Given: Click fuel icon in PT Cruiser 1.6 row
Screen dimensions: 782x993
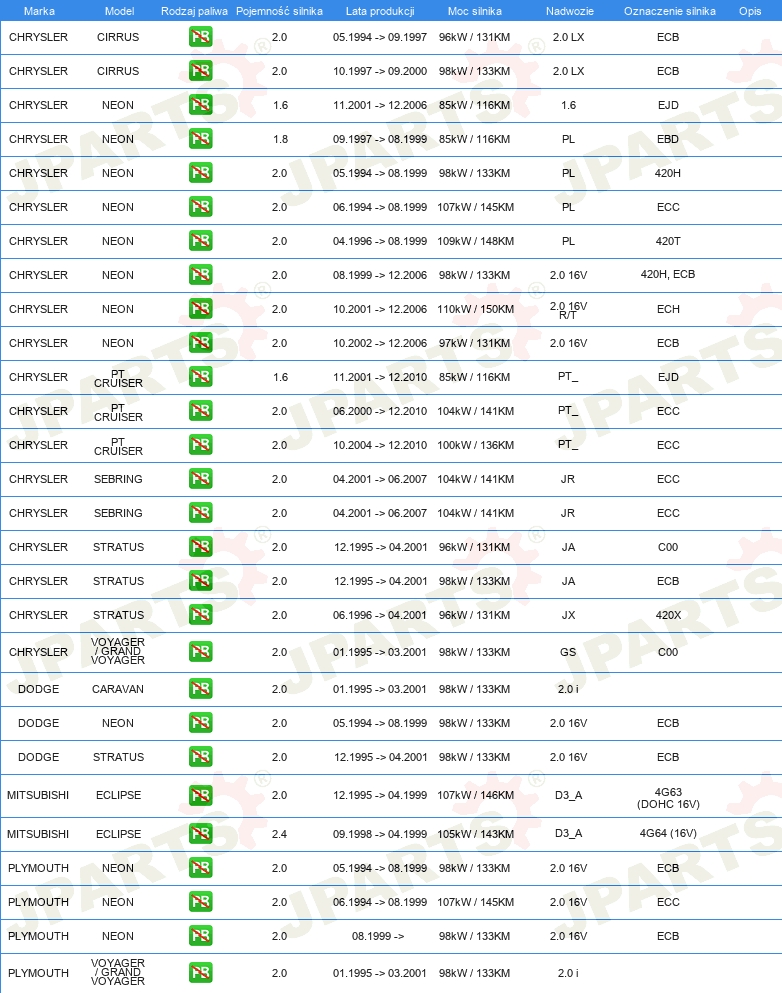Looking at the screenshot, I should click(201, 377).
